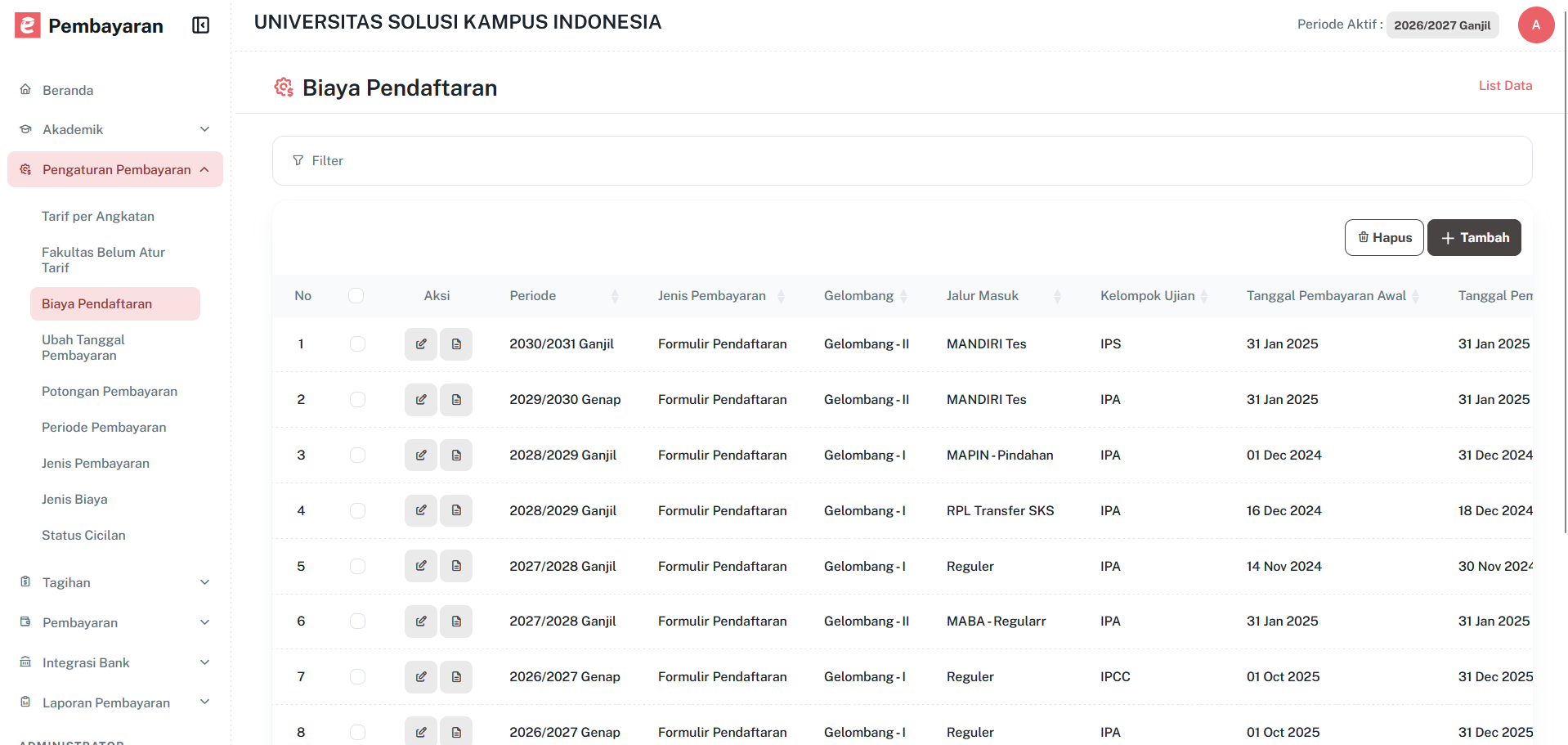This screenshot has width=1568, height=745.
Task: Collapse the Pengaturan Pembayaran menu
Action: tap(115, 169)
